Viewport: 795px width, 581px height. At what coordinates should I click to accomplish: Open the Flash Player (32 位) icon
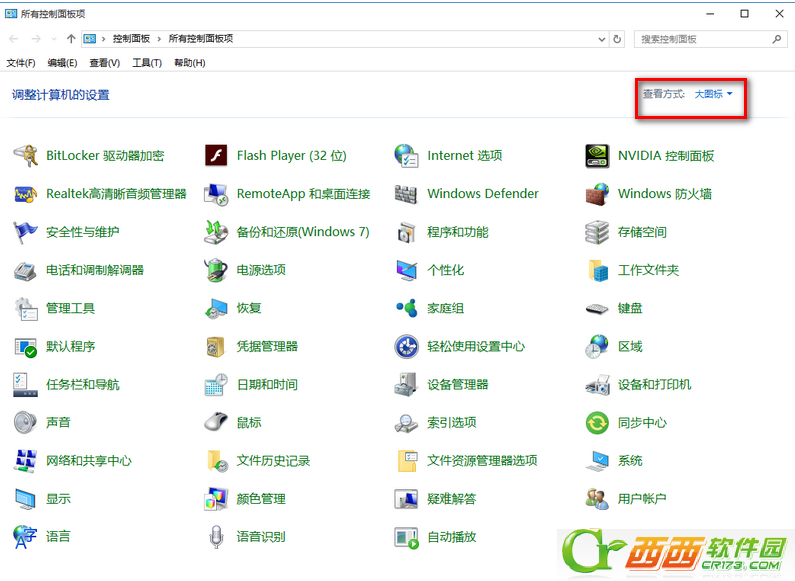pyautogui.click(x=216, y=156)
